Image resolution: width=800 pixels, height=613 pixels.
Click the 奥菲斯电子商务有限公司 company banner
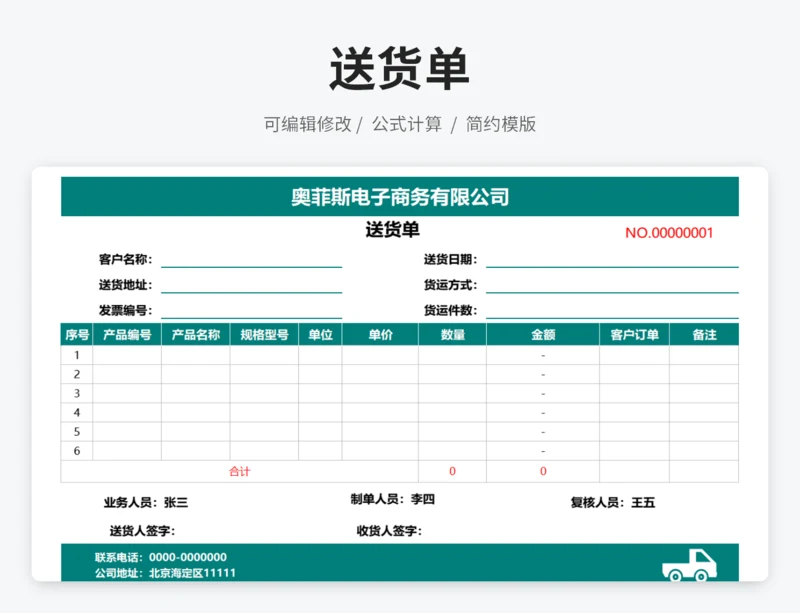pyautogui.click(x=400, y=197)
